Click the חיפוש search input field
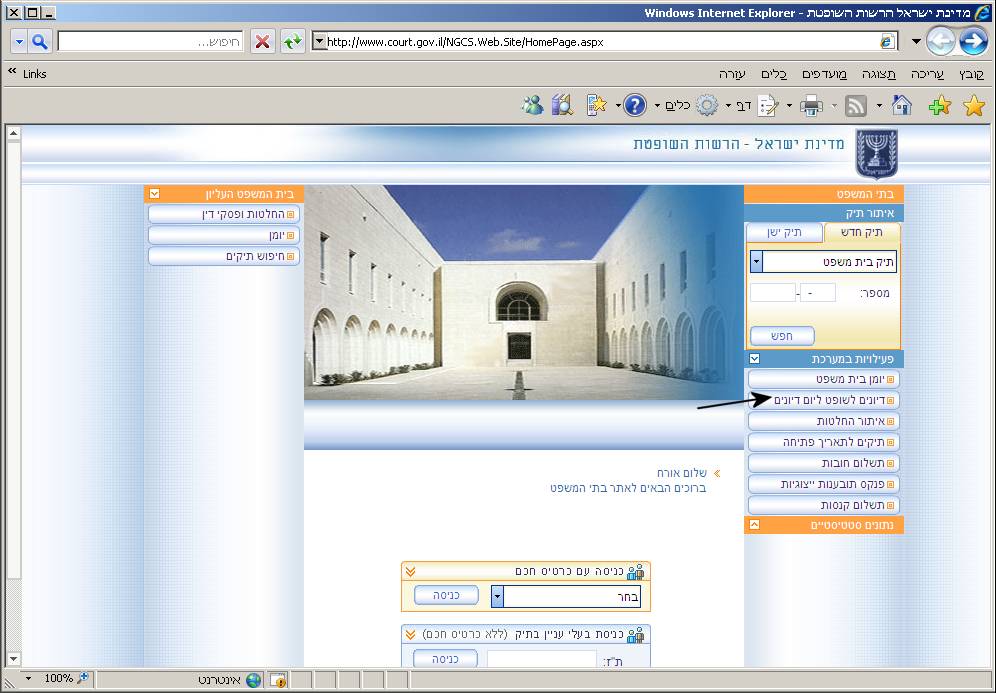This screenshot has height=693, width=996. coord(150,42)
